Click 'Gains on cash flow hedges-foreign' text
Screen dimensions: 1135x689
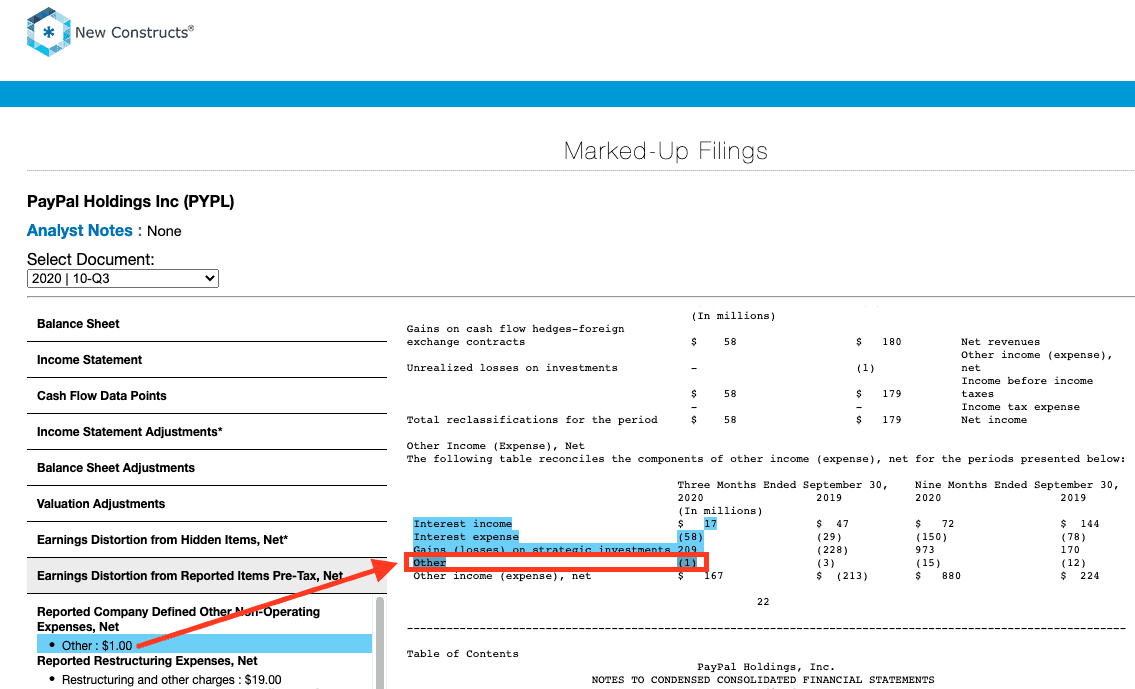pos(515,329)
